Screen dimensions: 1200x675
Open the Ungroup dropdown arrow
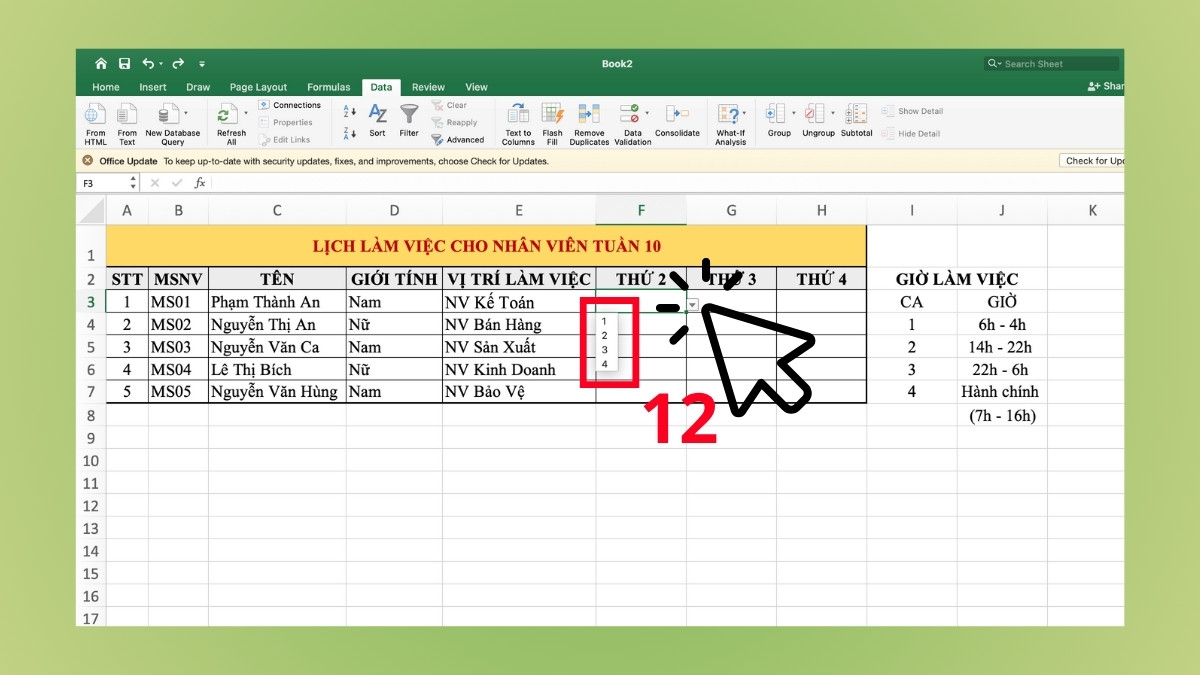[833, 113]
